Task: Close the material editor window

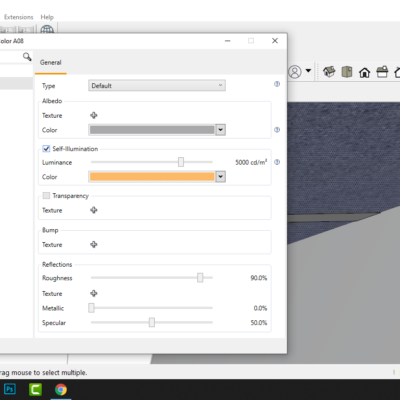Action: pos(275,41)
